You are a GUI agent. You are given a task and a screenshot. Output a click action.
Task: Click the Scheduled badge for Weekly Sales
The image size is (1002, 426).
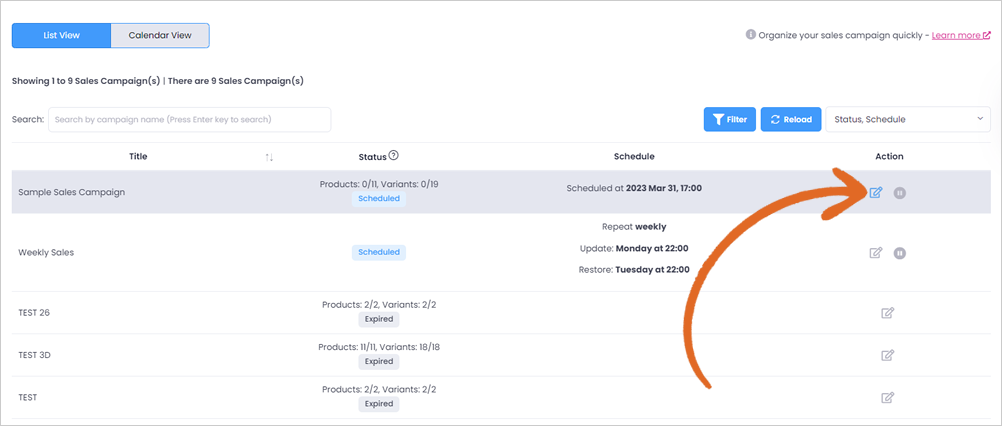379,252
